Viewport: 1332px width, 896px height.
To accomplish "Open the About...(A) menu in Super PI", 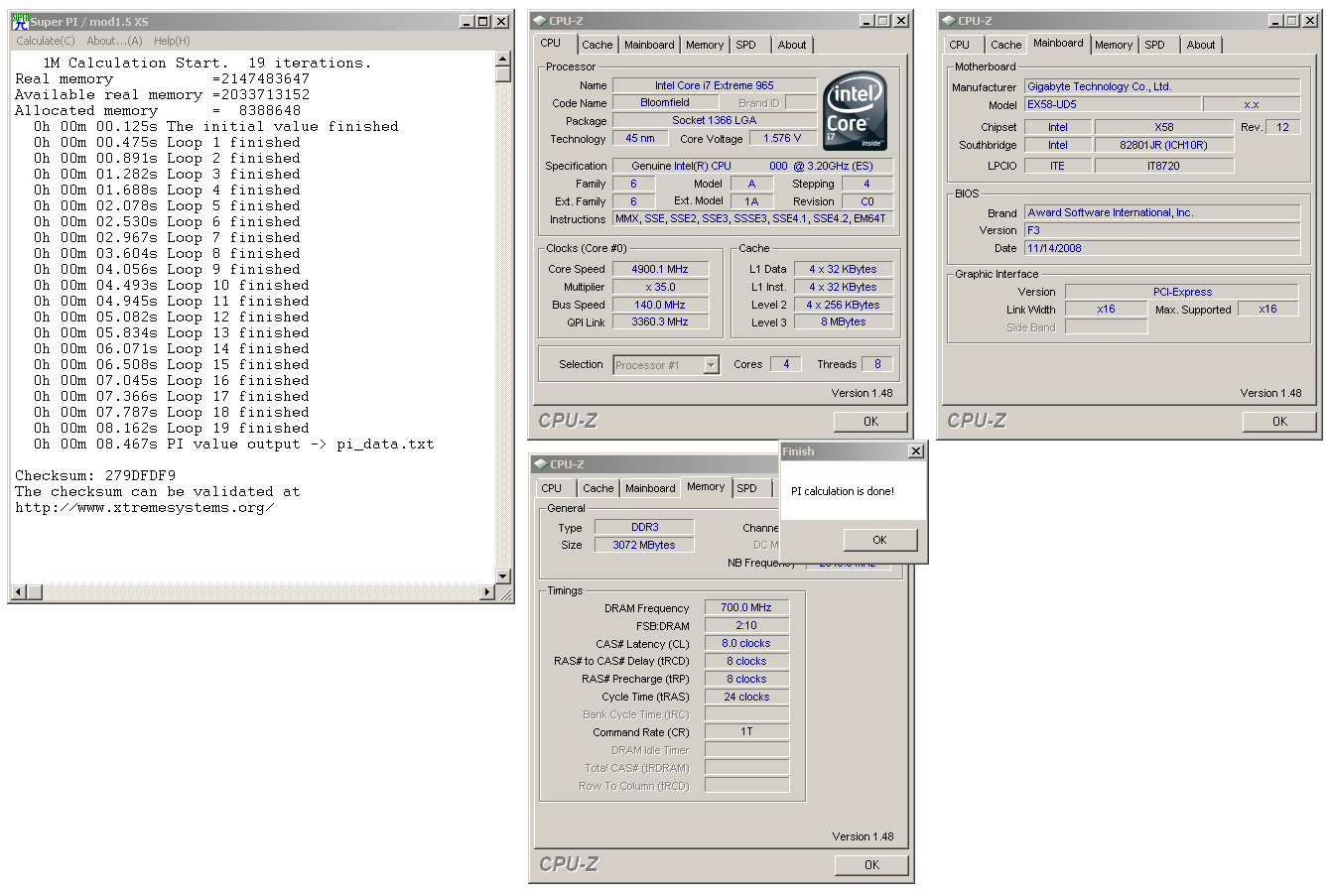I will pyautogui.click(x=114, y=41).
